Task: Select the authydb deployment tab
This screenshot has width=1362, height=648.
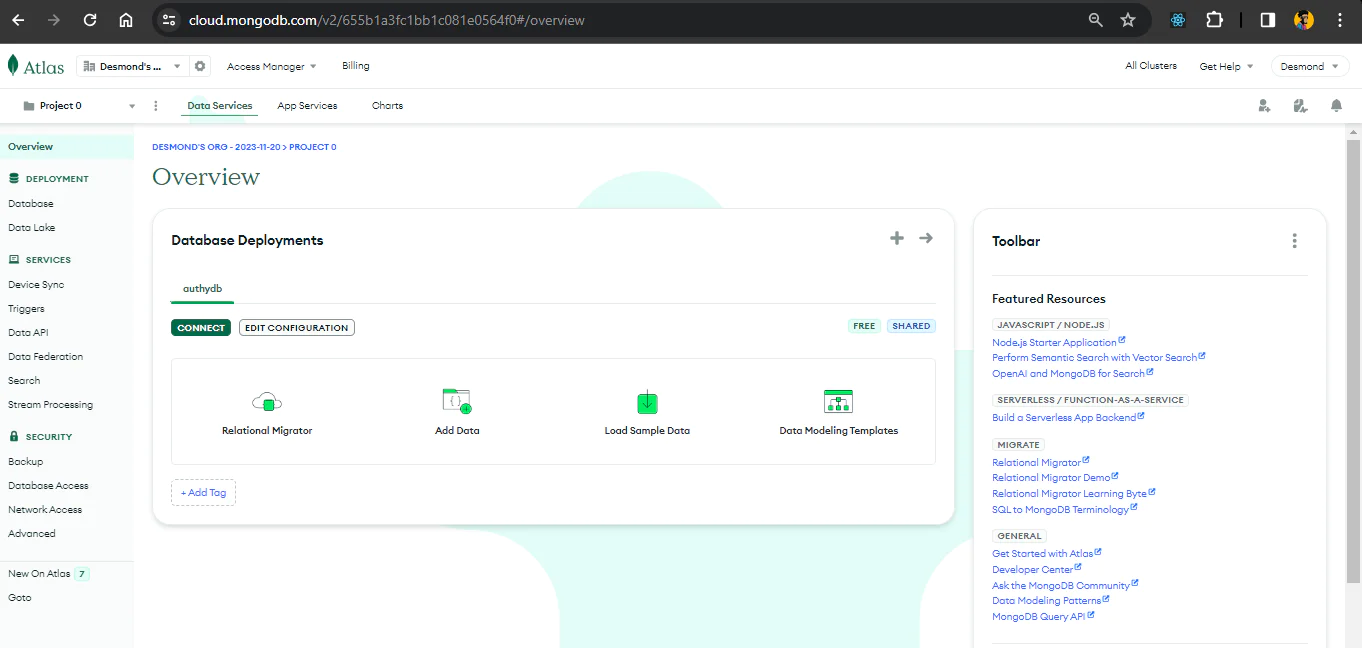Action: (202, 289)
